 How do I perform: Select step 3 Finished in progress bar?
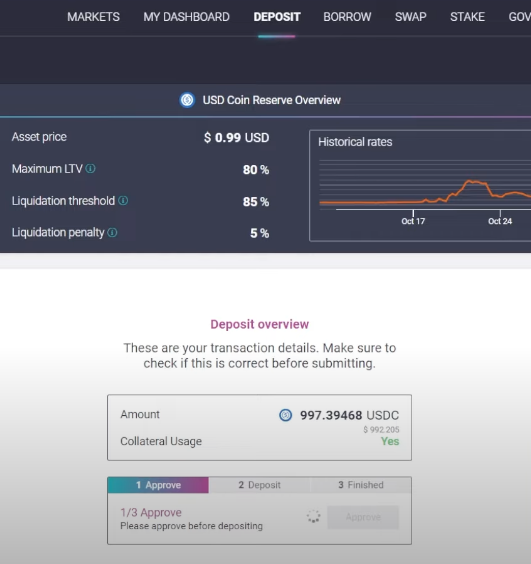pos(360,485)
